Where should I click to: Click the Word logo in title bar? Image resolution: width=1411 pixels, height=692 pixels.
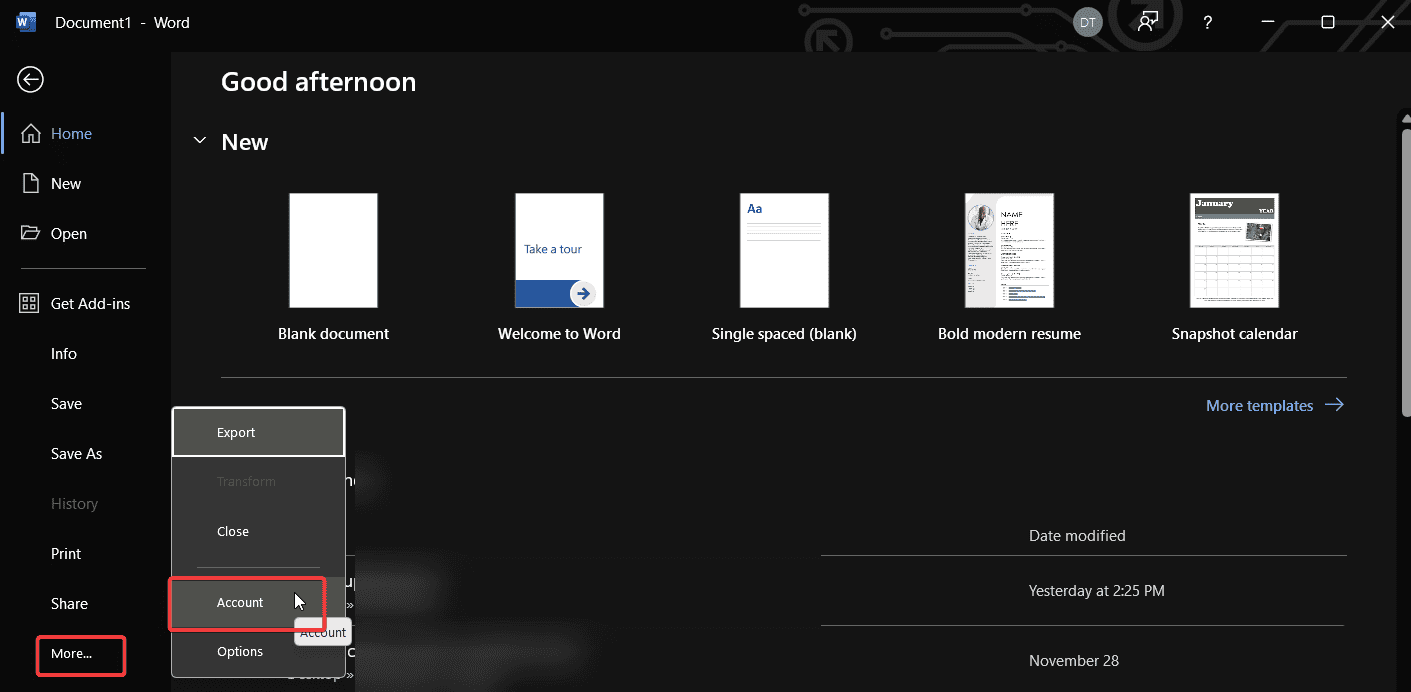26,22
